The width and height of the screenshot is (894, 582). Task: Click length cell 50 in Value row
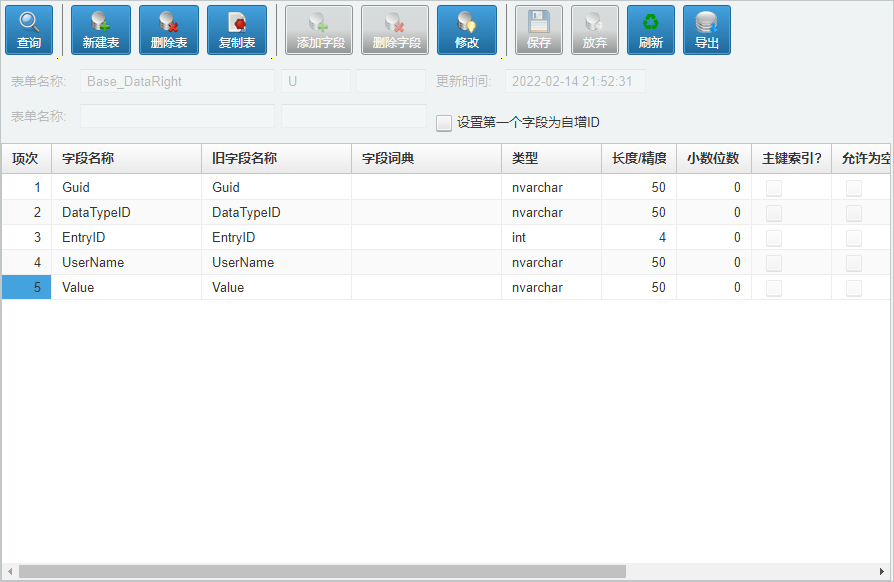coord(639,287)
